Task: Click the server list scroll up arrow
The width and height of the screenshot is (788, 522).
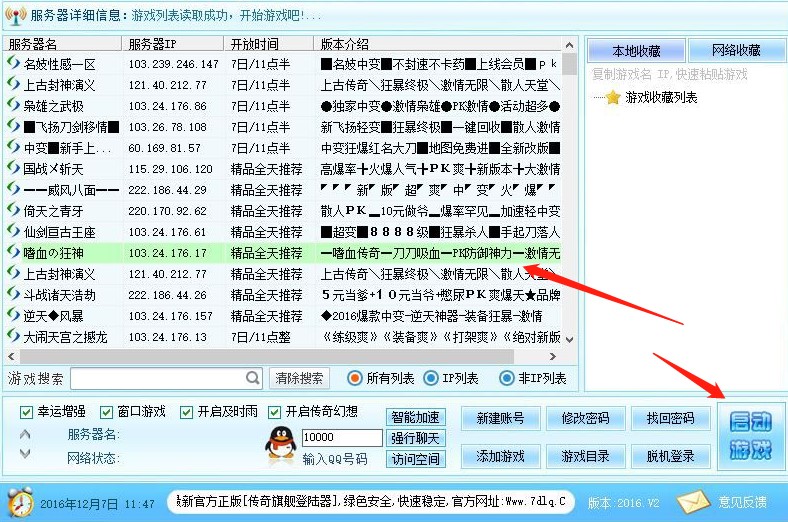Action: click(x=569, y=45)
